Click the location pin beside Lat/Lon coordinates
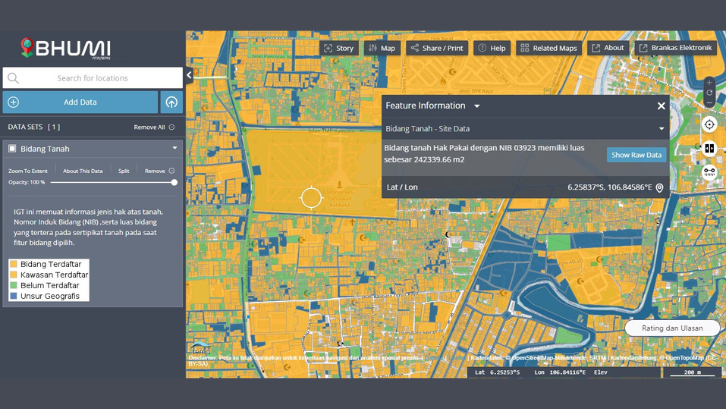Image resolution: width=726 pixels, height=409 pixels. 660,187
